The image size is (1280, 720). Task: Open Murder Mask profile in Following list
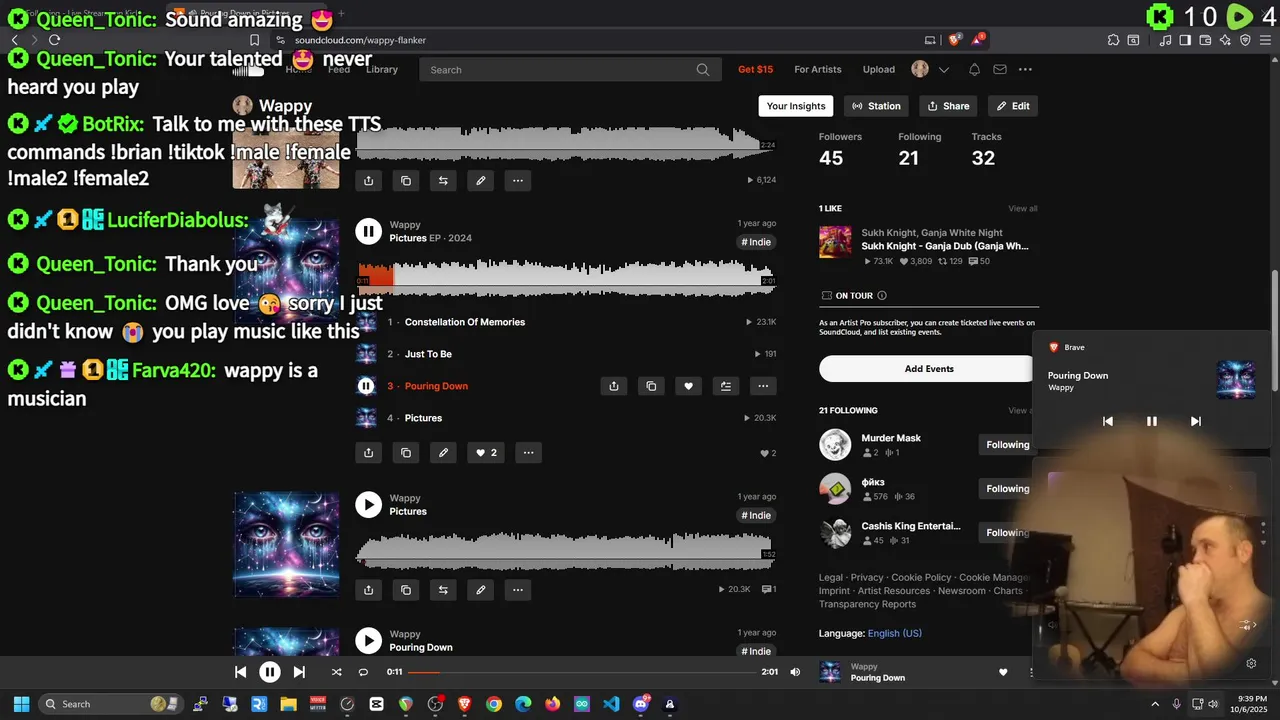point(891,438)
